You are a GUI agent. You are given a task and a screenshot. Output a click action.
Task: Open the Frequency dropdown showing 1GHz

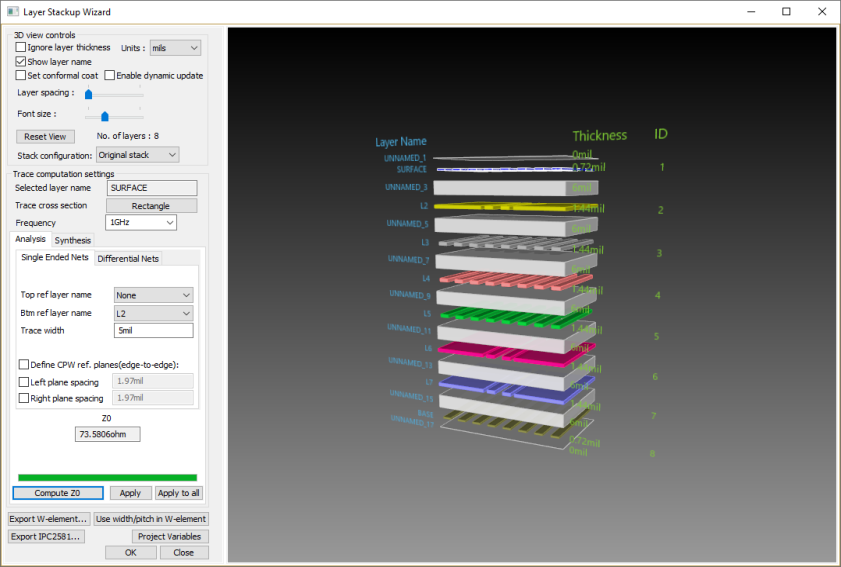click(140, 223)
